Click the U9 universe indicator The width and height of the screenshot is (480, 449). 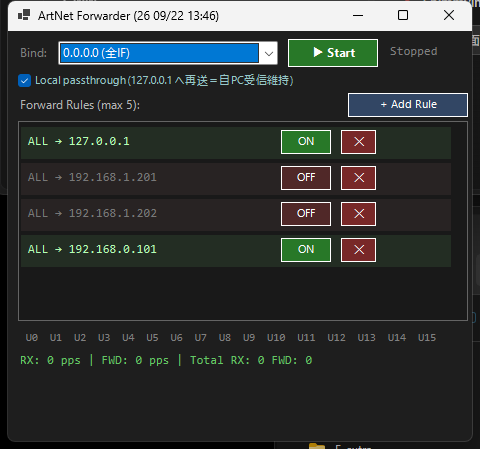(249, 338)
